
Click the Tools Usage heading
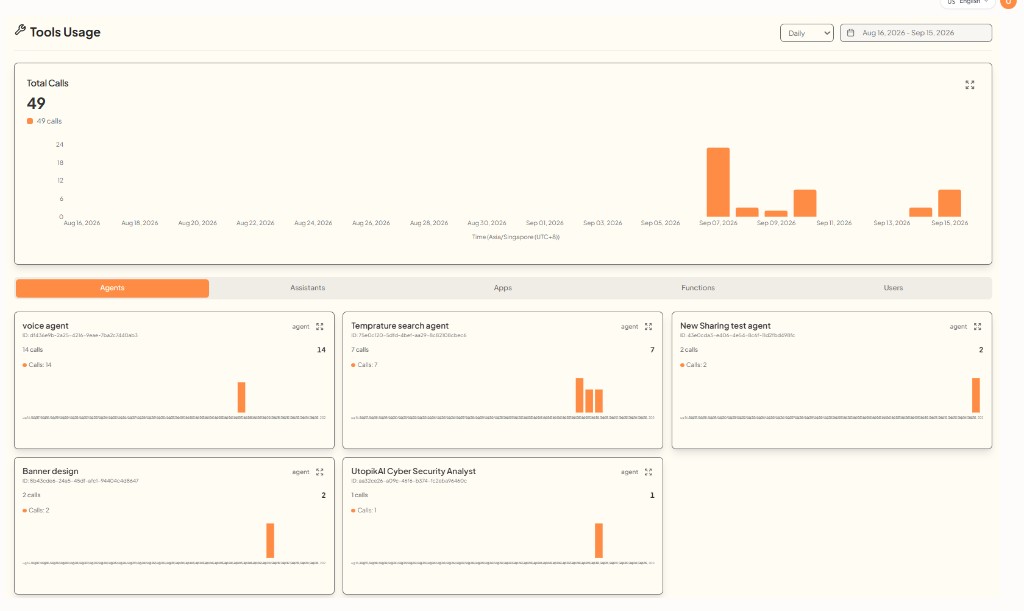(65, 32)
